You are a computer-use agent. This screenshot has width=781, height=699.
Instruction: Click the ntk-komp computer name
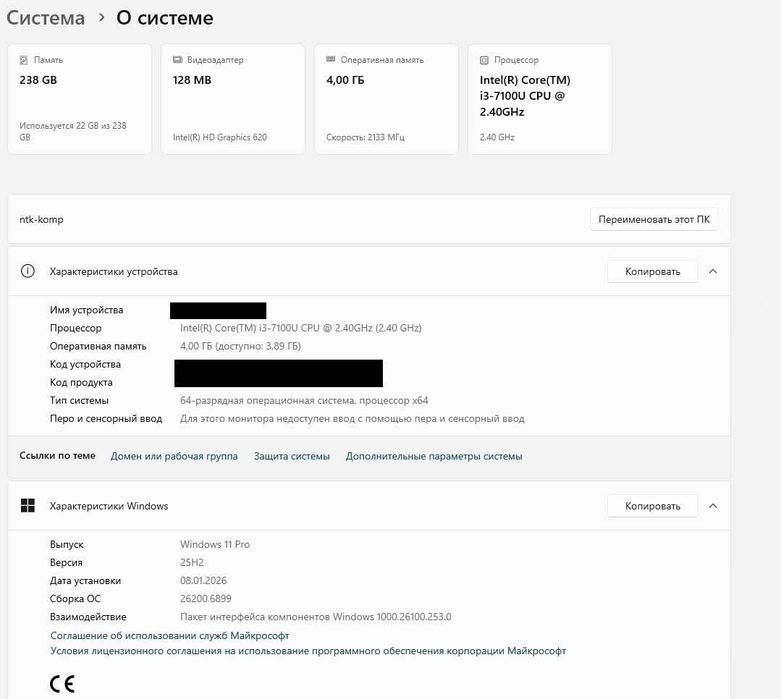(x=41, y=219)
